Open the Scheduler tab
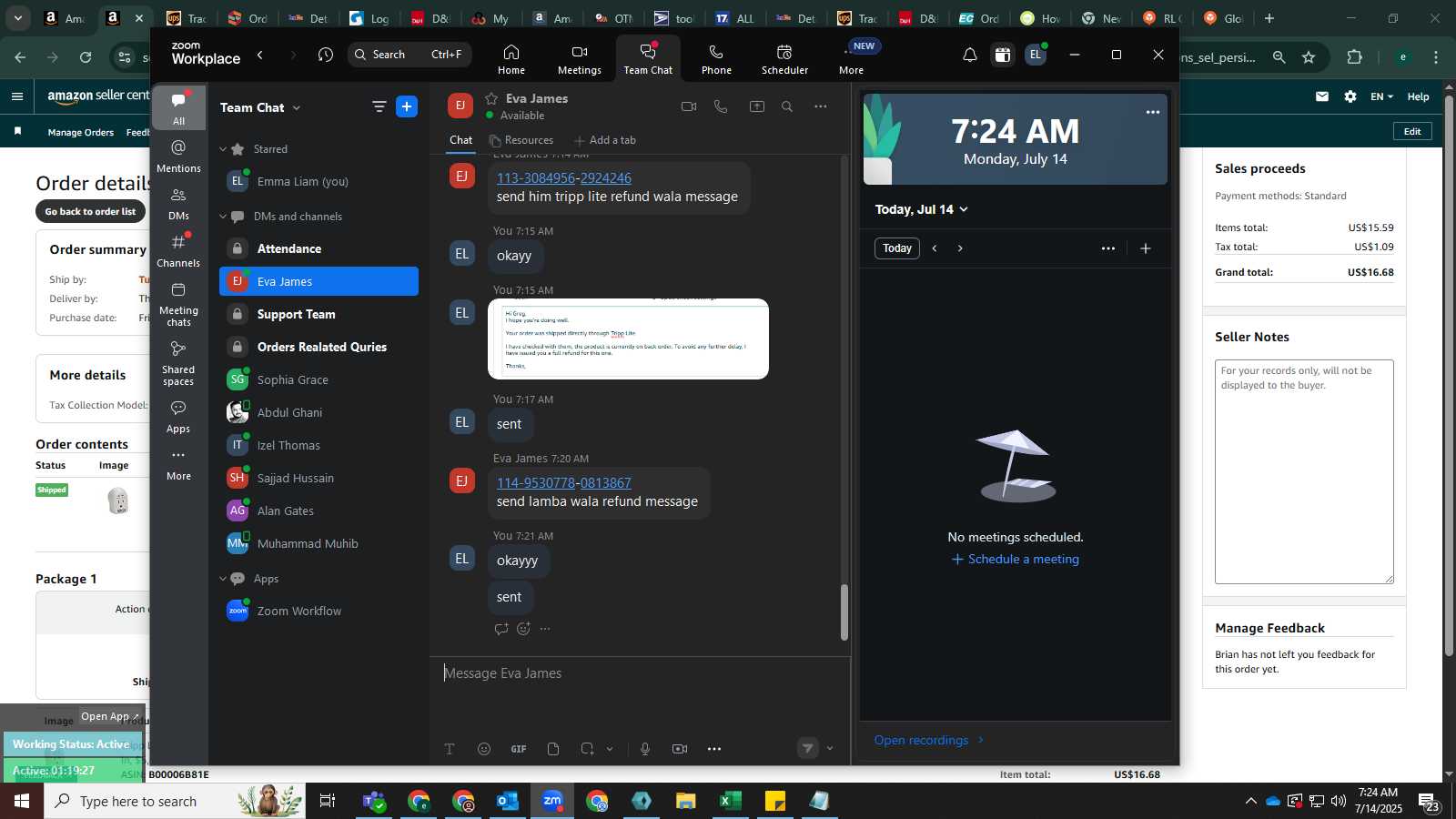The image size is (1456, 819). pyautogui.click(x=784, y=59)
